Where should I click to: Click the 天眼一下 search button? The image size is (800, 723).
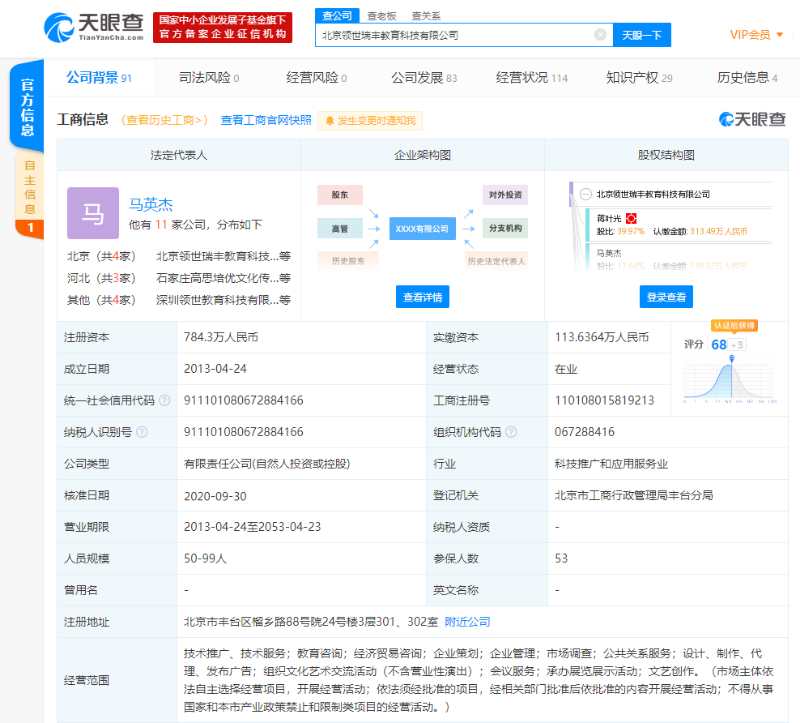[642, 35]
